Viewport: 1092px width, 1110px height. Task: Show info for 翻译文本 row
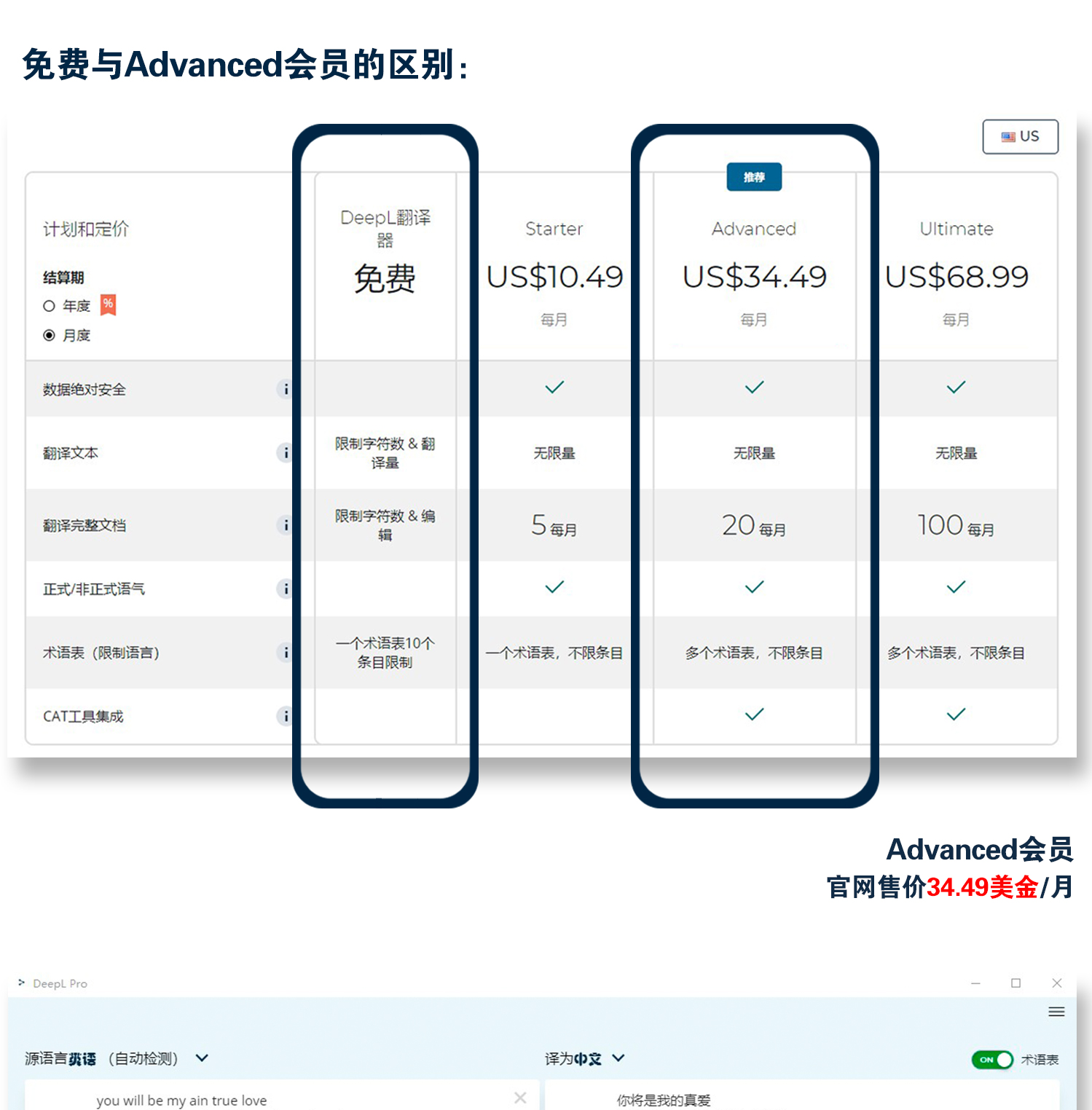pos(285,453)
